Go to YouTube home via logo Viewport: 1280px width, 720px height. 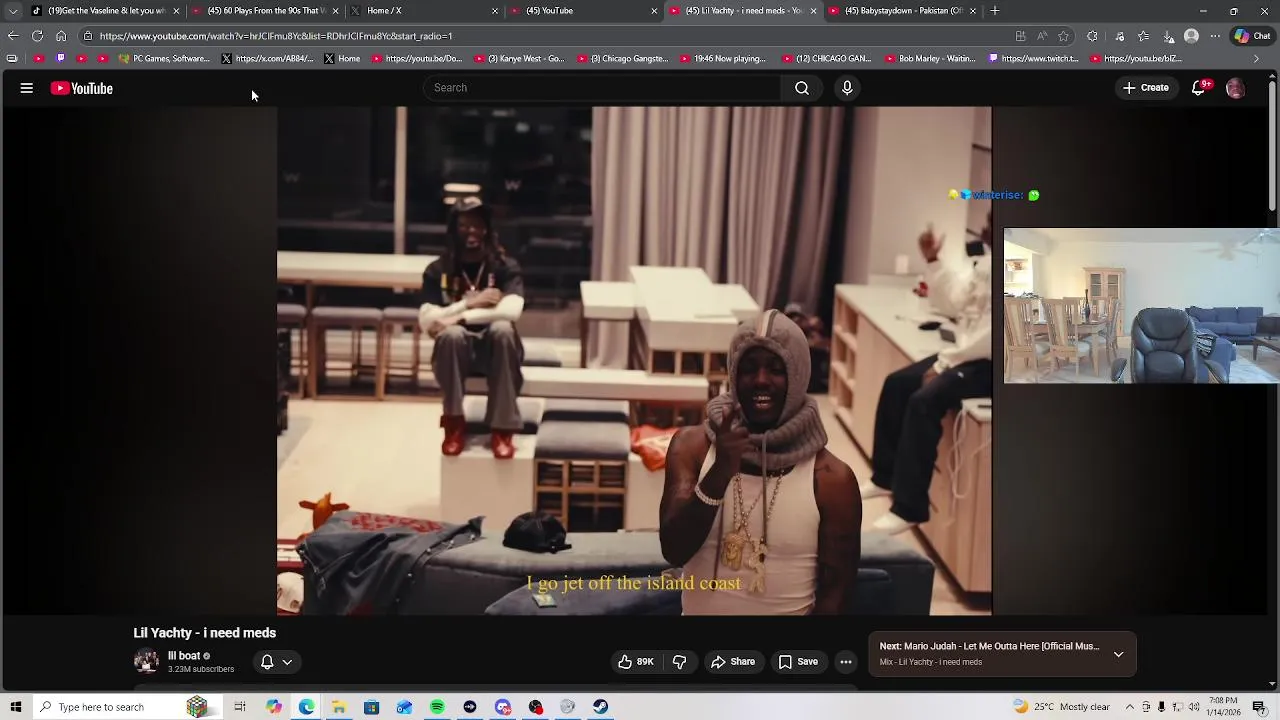pos(82,88)
